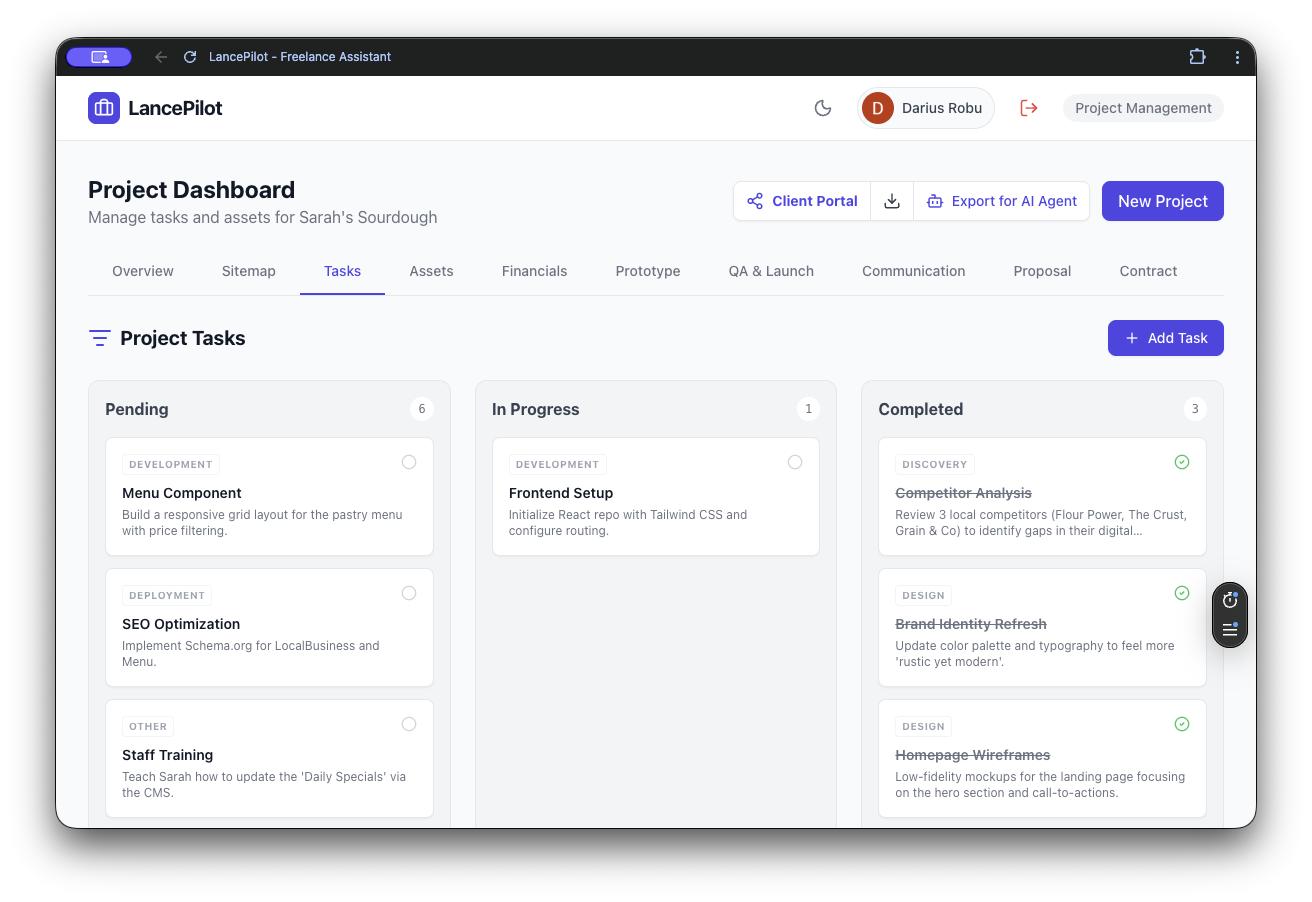
Task: Click the filter icon next to Project Tasks
Action: pos(100,338)
